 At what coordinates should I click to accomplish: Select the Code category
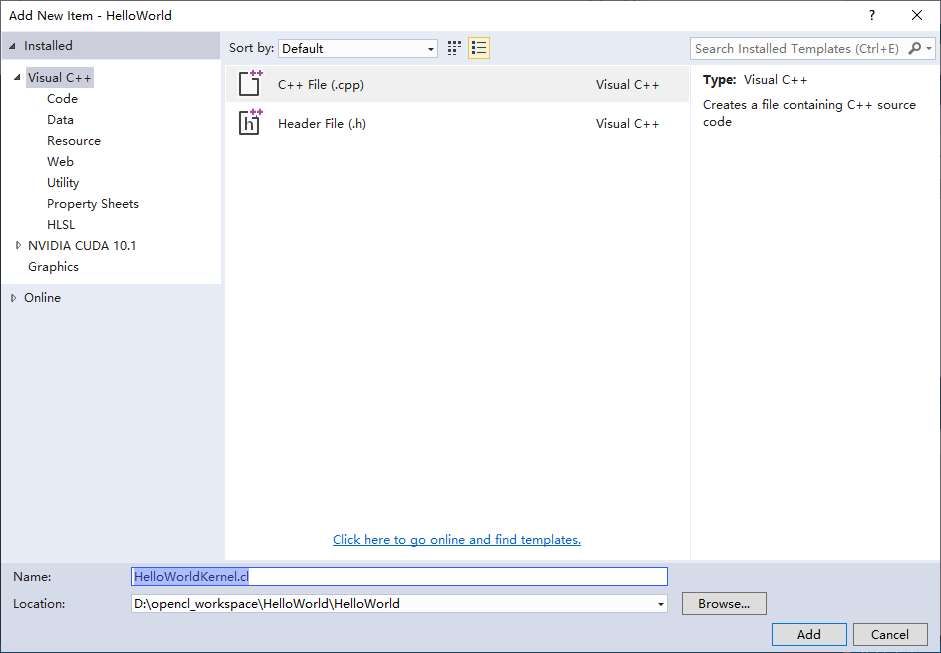(62, 98)
